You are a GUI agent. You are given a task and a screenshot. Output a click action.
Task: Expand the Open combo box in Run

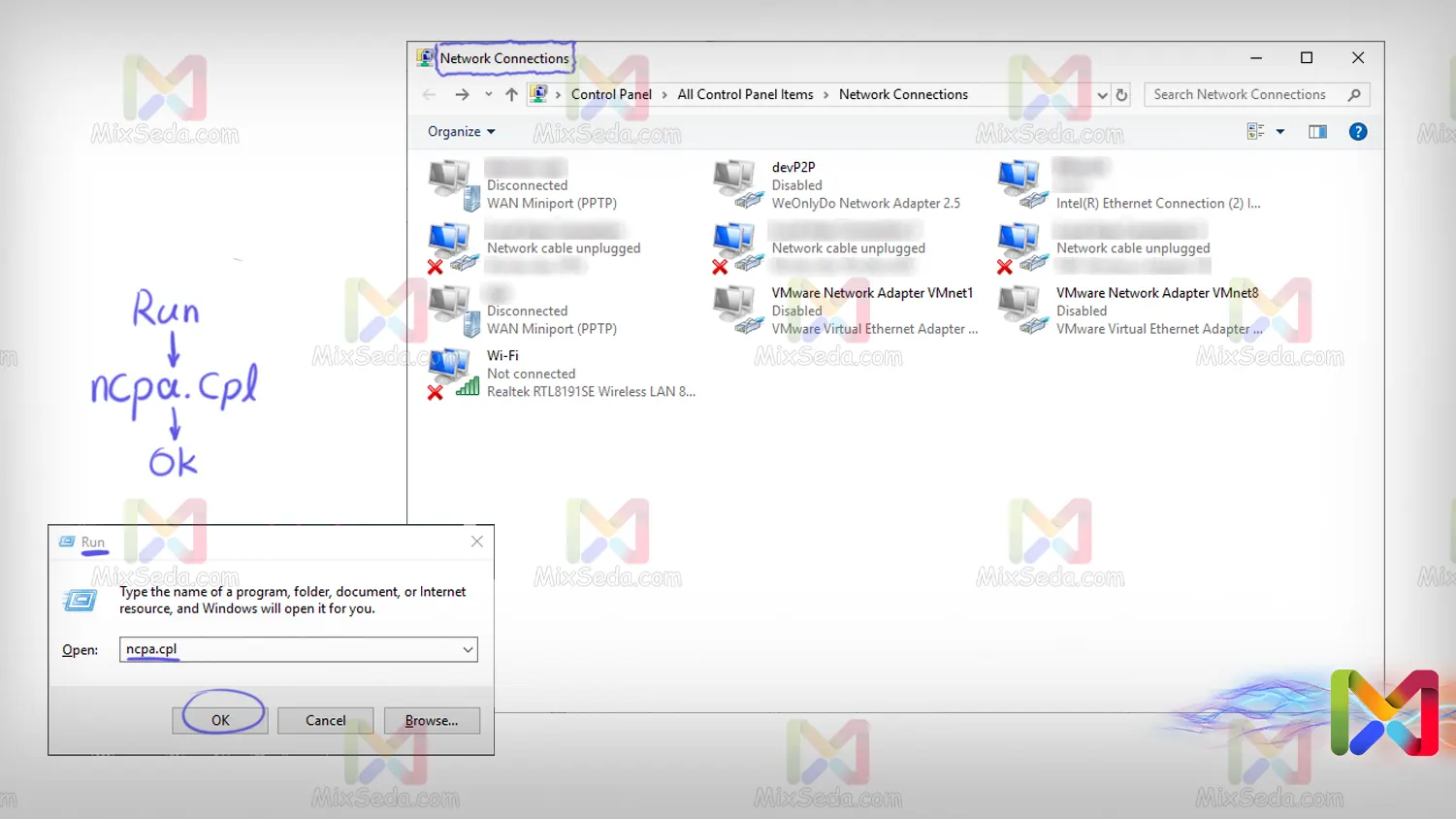(x=468, y=650)
